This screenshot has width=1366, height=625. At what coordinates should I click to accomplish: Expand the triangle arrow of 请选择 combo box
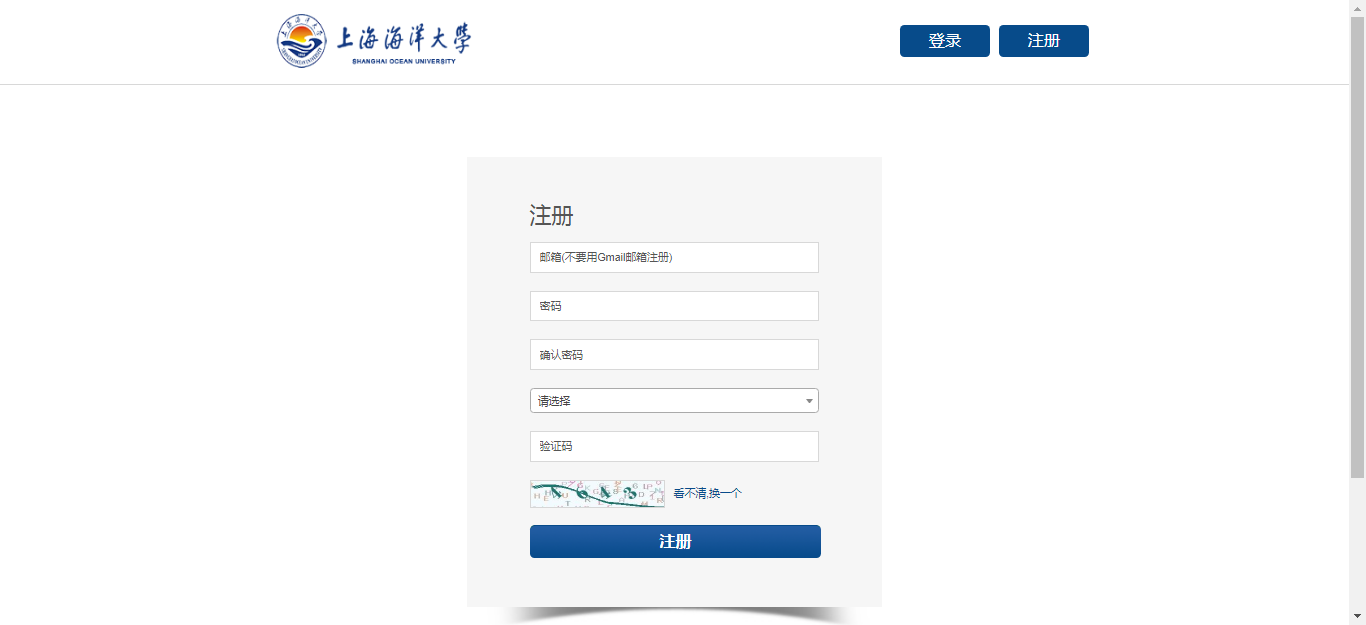point(809,401)
